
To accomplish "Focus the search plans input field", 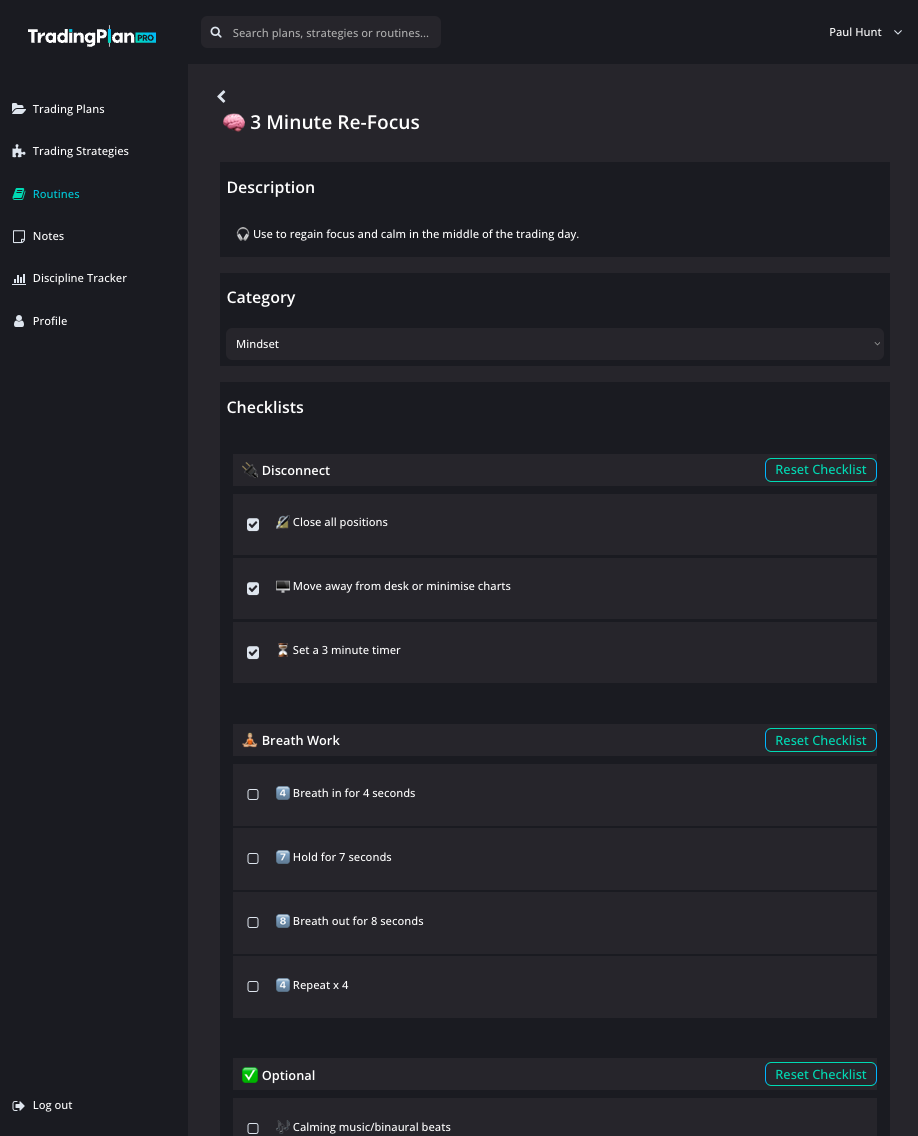I will (330, 33).
